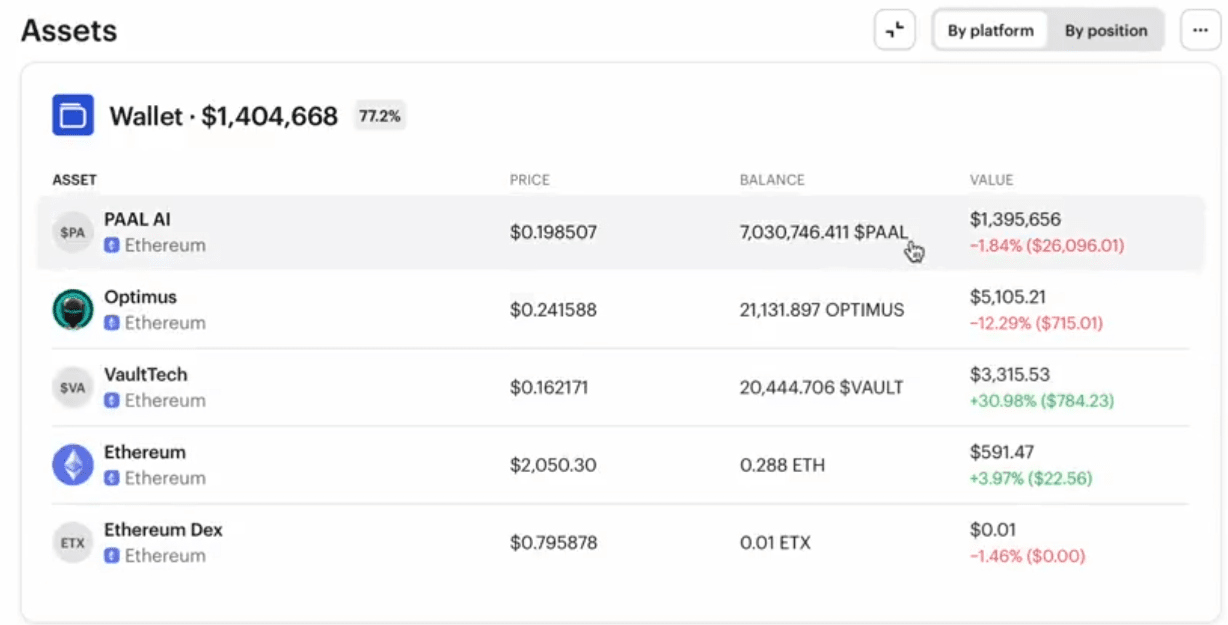Click the ETX Ethereum Dex token icon

pyautogui.click(x=72, y=542)
